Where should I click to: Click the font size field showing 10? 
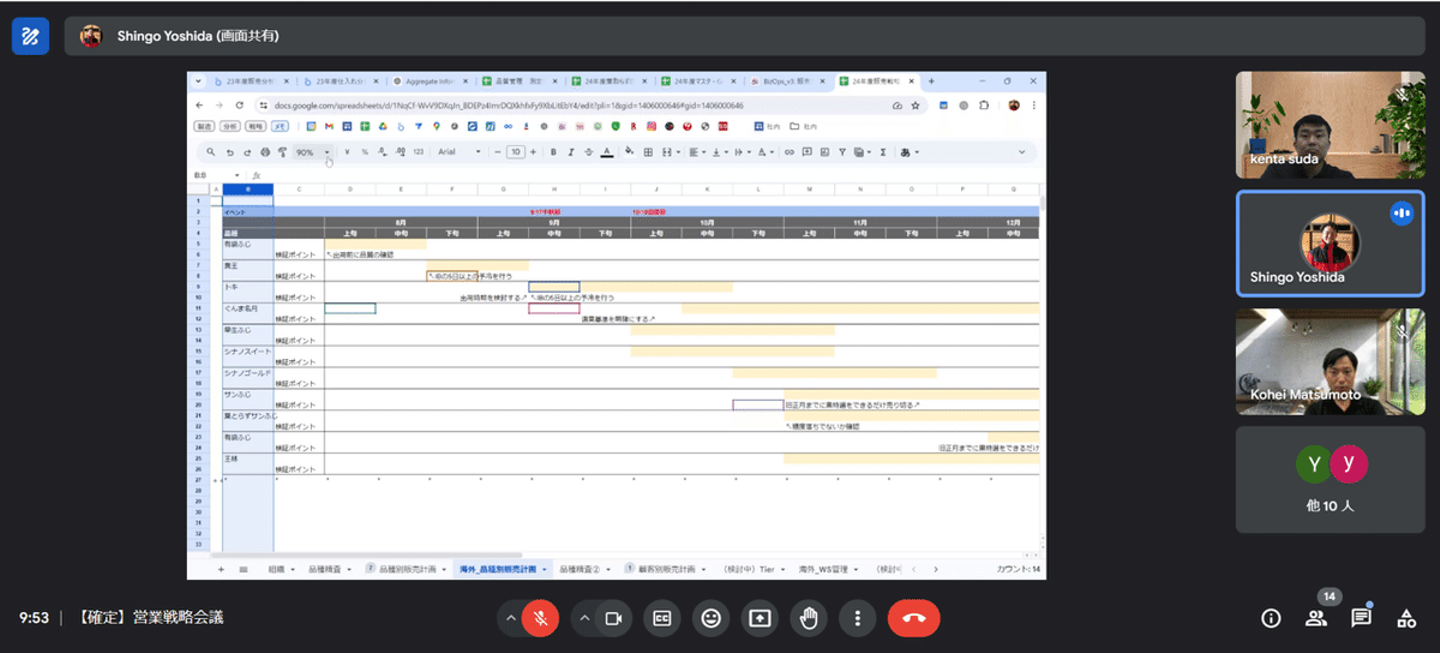[515, 152]
